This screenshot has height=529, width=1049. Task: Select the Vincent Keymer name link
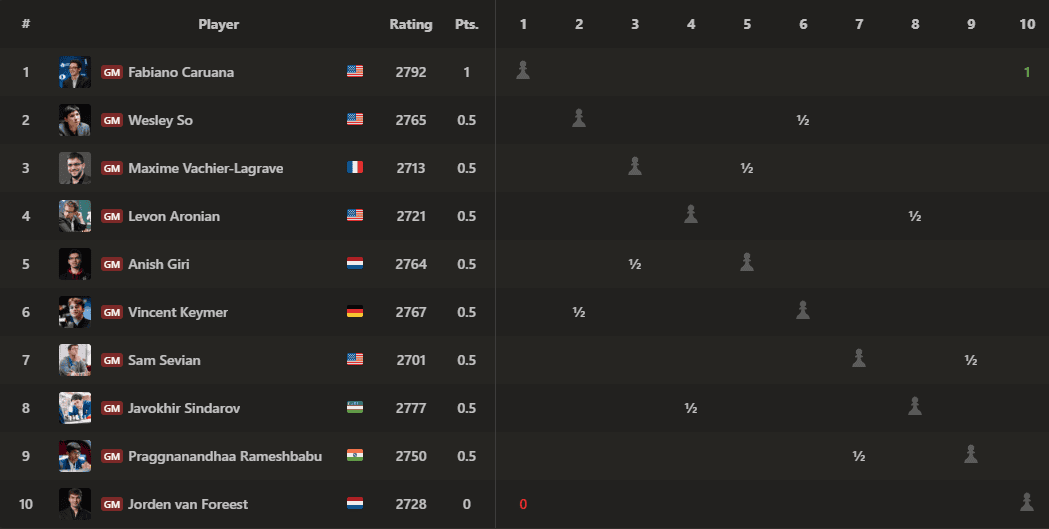(x=177, y=312)
